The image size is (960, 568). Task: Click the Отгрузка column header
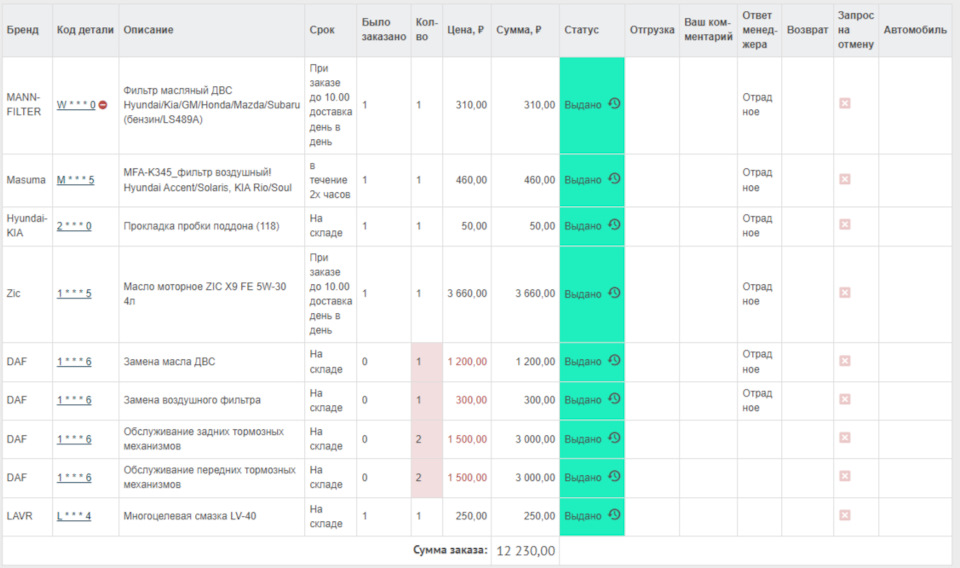tap(652, 29)
